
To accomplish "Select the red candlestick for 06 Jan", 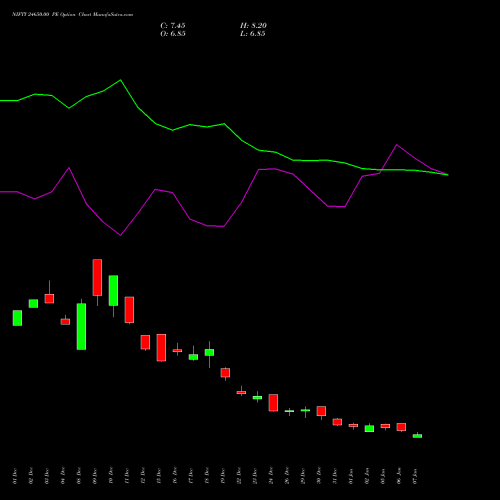I will tap(401, 427).
